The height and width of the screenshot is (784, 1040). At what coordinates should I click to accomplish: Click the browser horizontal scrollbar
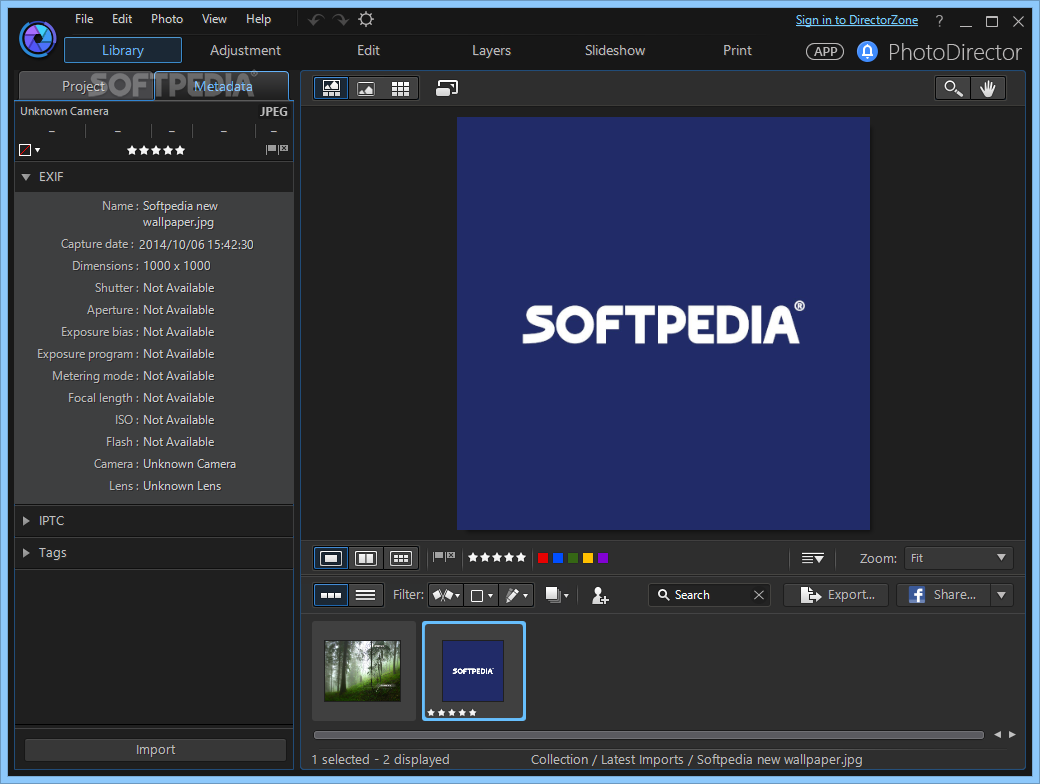click(649, 735)
